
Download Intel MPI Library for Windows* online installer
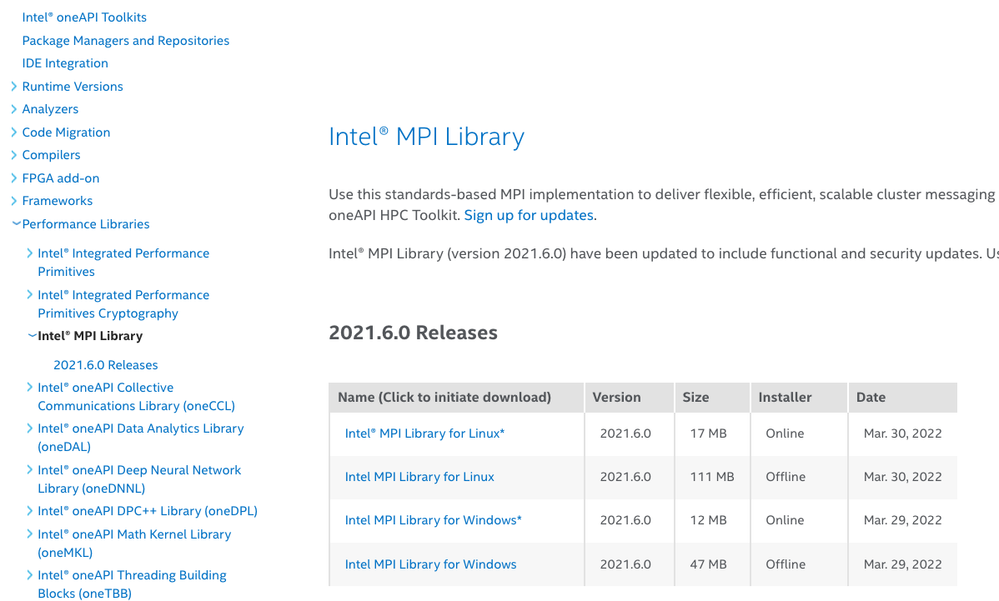click(433, 520)
